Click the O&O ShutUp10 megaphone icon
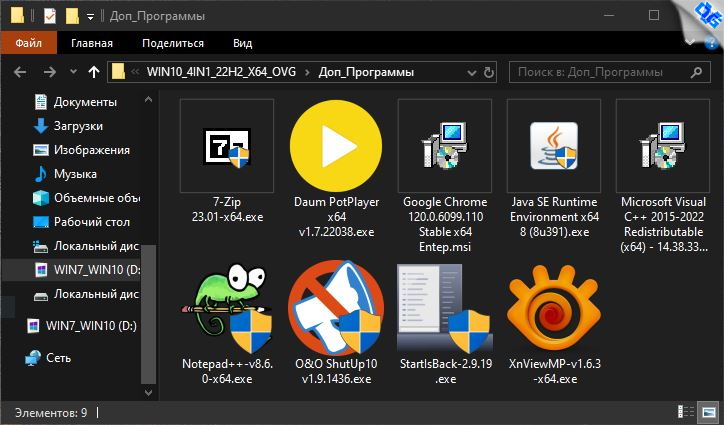This screenshot has width=724, height=425. [336, 308]
